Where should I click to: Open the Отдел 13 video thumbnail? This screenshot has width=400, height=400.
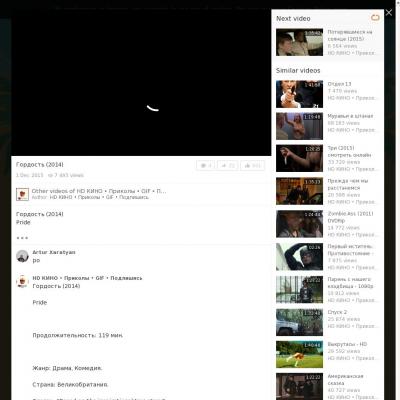(299, 94)
